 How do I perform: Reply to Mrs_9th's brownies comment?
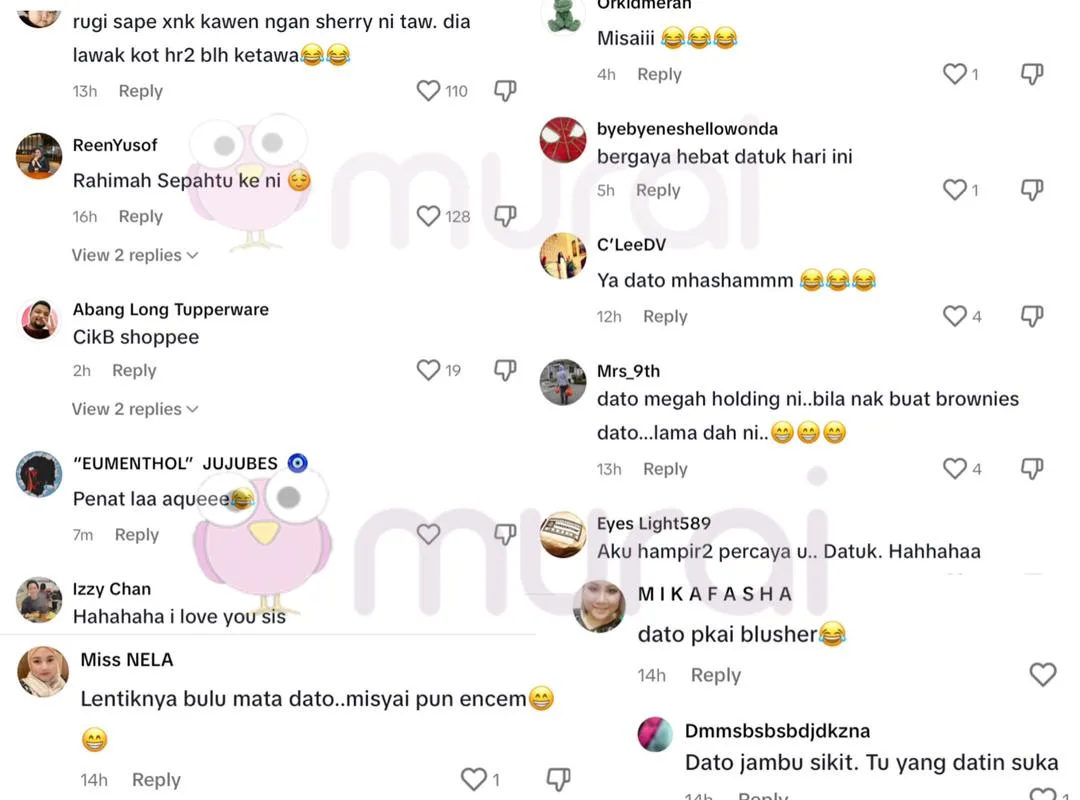point(665,469)
